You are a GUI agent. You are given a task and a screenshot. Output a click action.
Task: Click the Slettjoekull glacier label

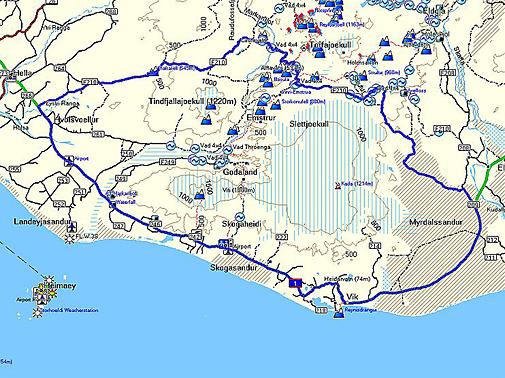click(309, 124)
